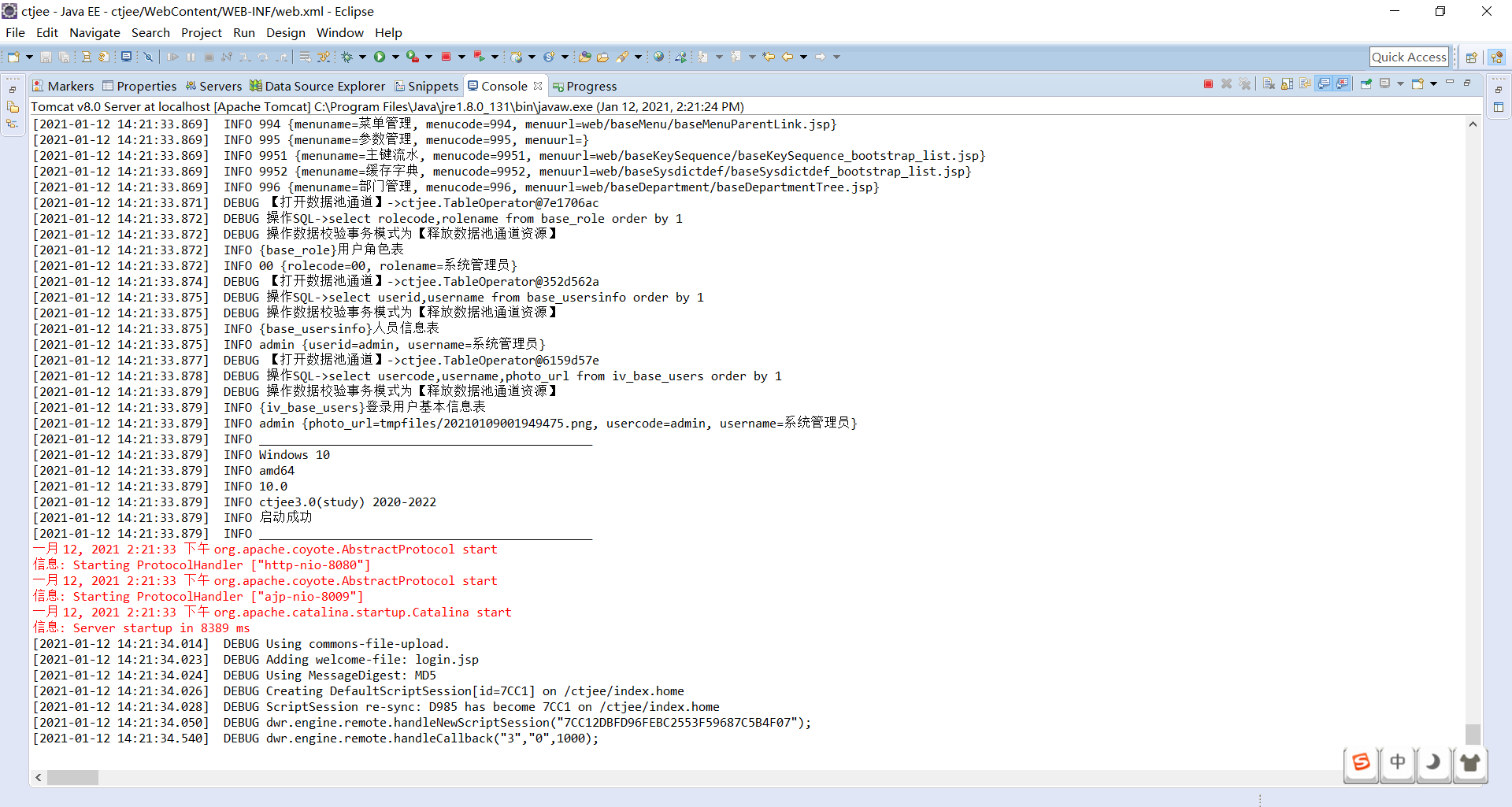1512x807 pixels.
Task: Switch to the Properties tab
Action: tap(139, 86)
